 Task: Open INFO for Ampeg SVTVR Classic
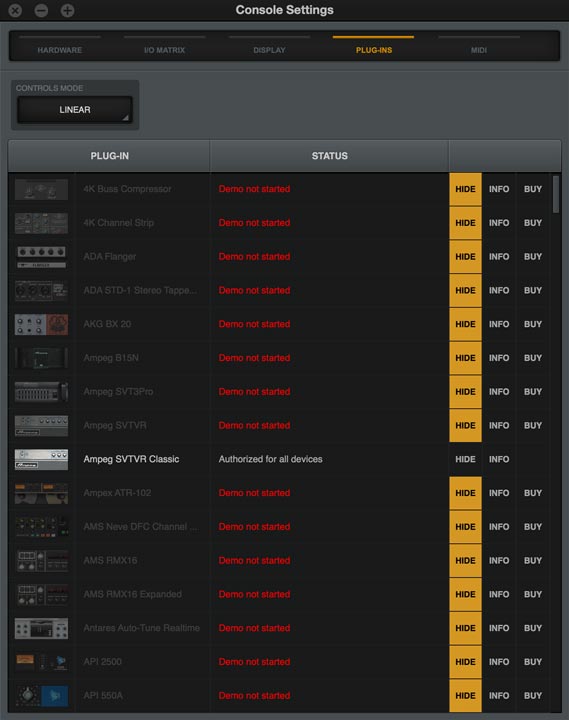499,459
